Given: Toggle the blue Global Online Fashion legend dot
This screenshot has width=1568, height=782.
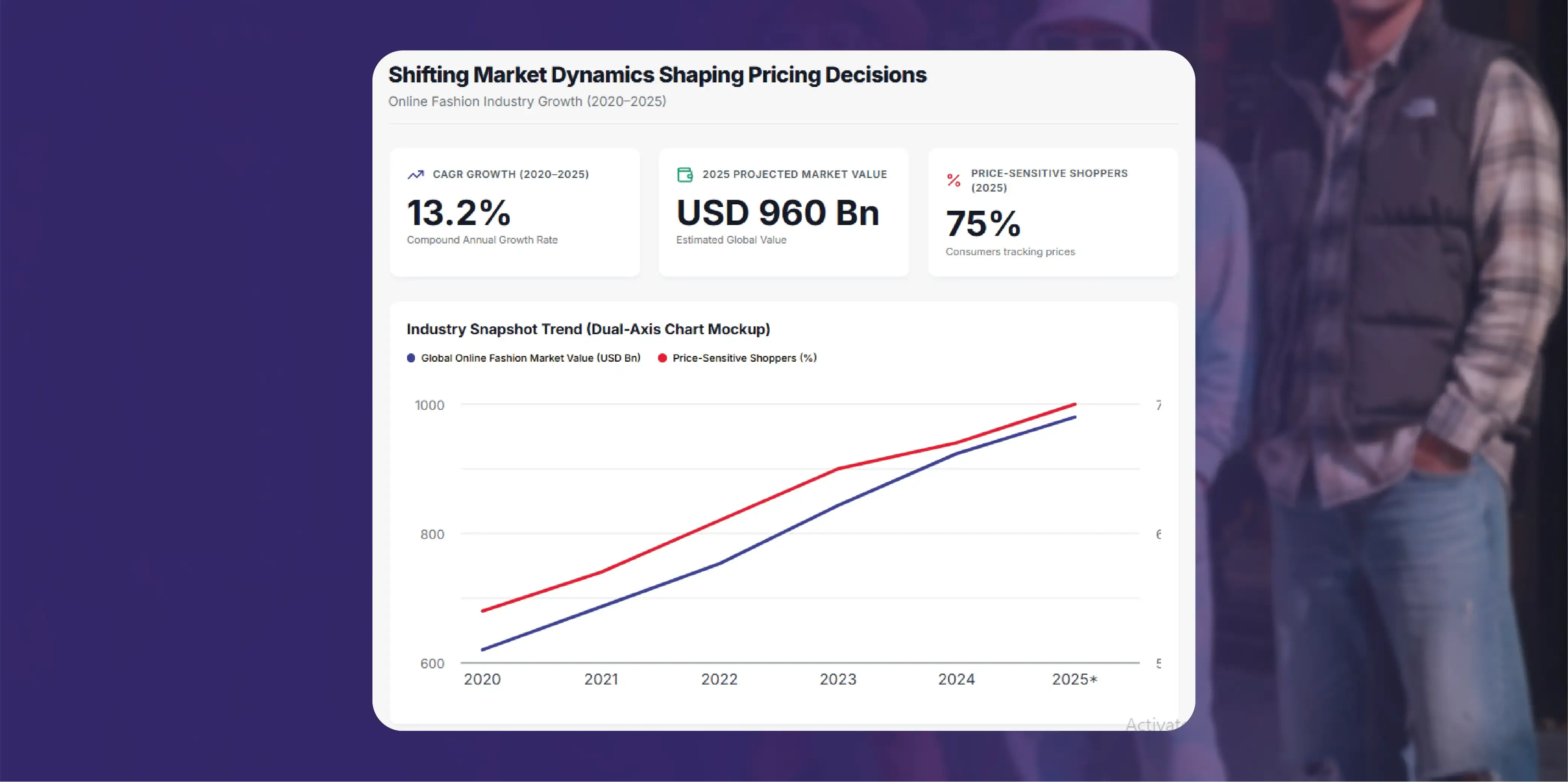Looking at the screenshot, I should [x=411, y=358].
